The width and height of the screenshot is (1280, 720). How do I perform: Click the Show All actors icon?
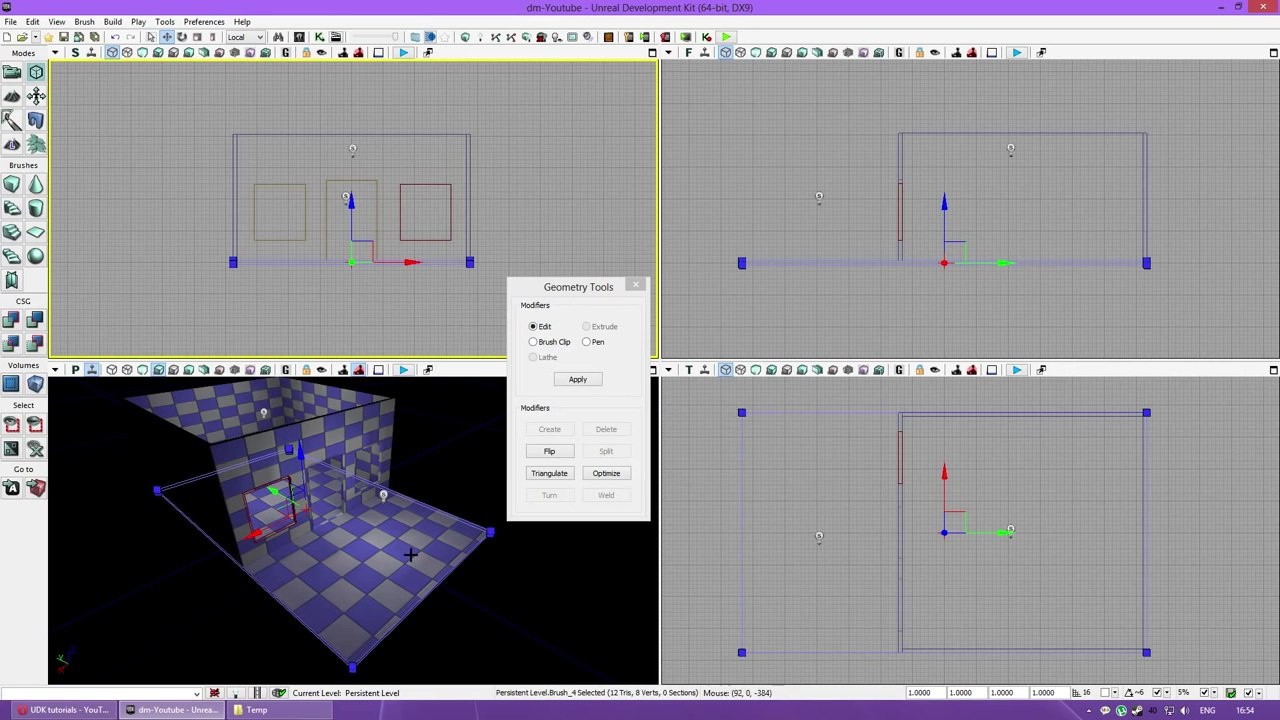point(36,448)
